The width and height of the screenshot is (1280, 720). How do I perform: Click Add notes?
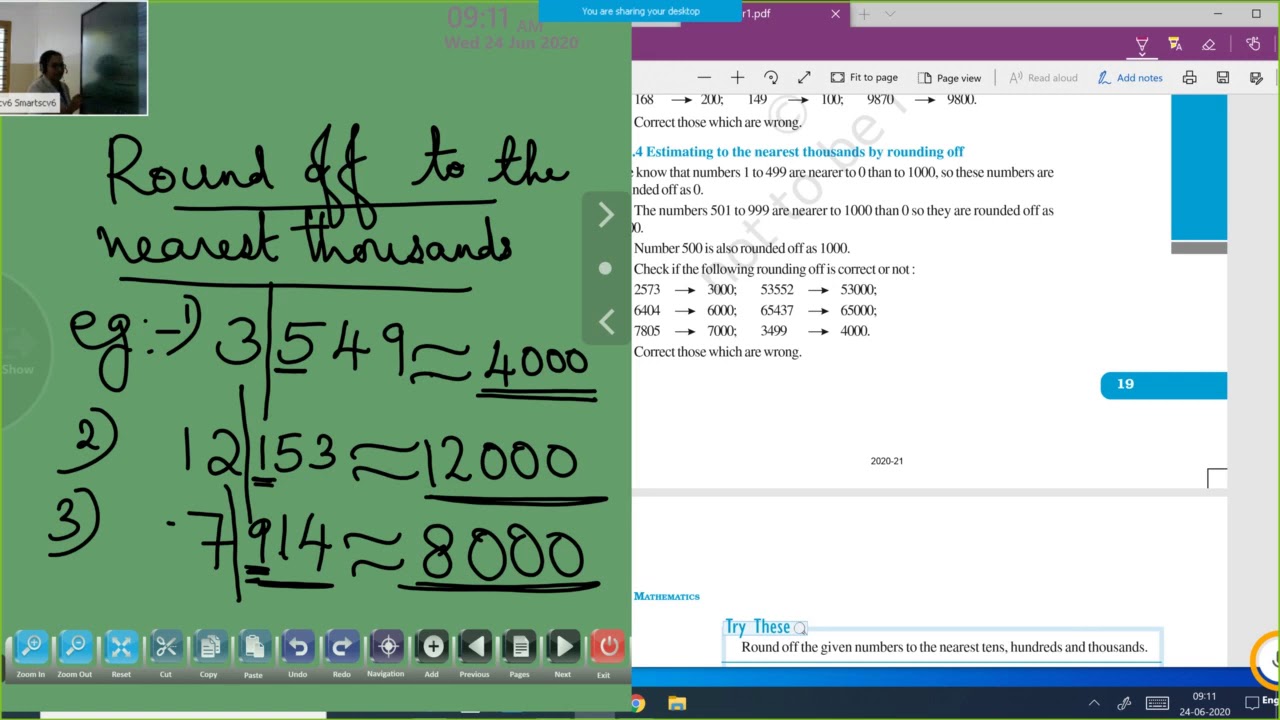pos(1130,77)
